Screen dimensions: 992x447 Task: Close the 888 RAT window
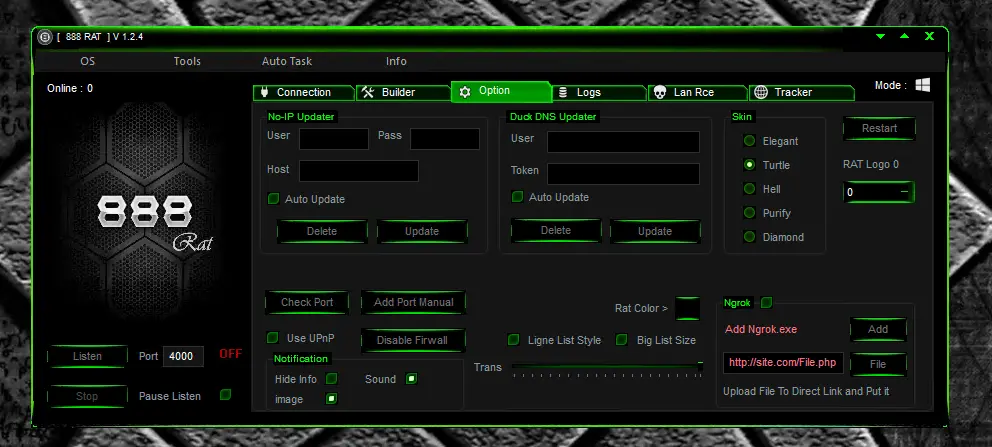click(929, 36)
